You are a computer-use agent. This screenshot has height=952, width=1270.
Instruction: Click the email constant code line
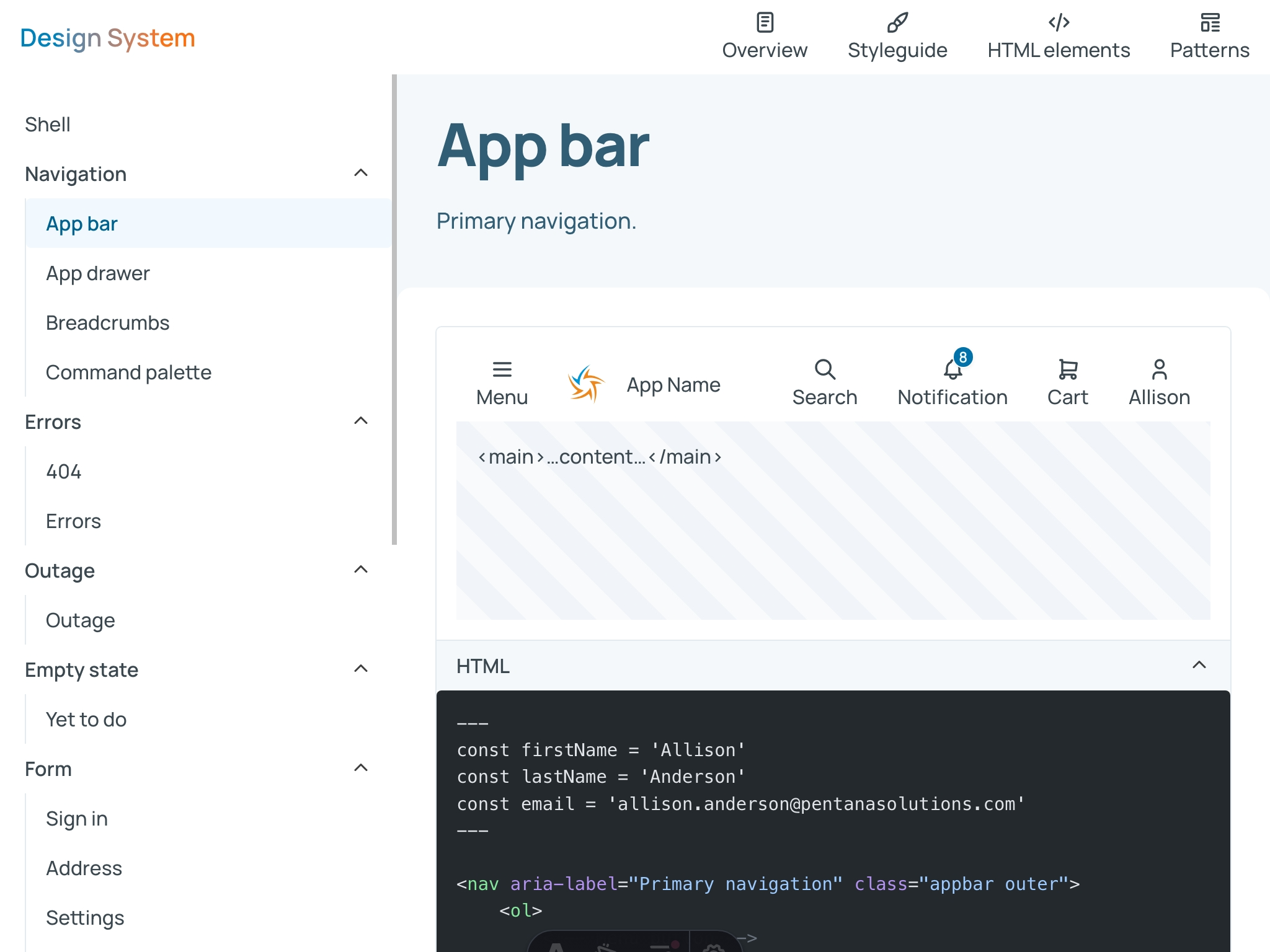click(740, 804)
